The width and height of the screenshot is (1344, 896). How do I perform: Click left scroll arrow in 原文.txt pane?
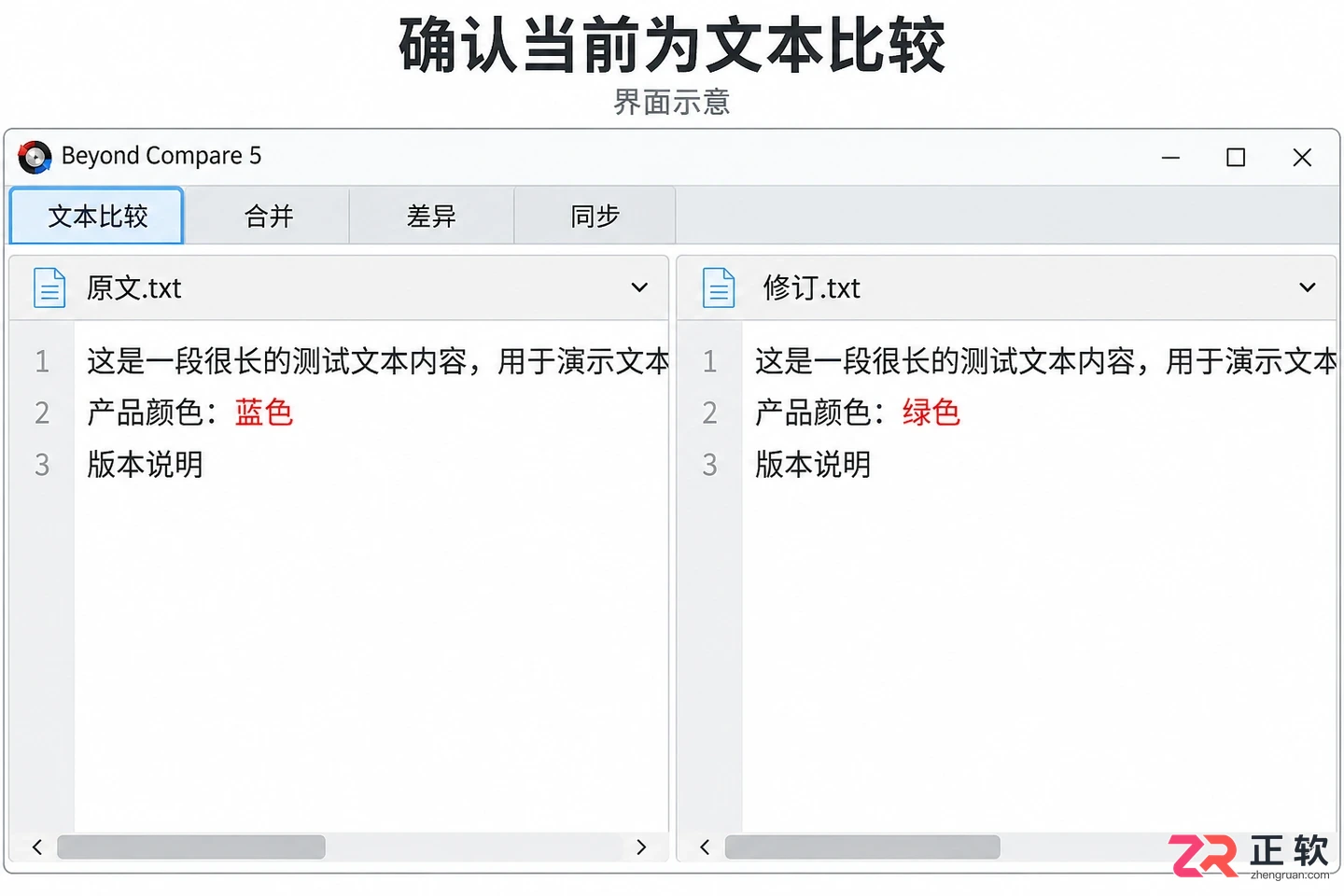37,847
